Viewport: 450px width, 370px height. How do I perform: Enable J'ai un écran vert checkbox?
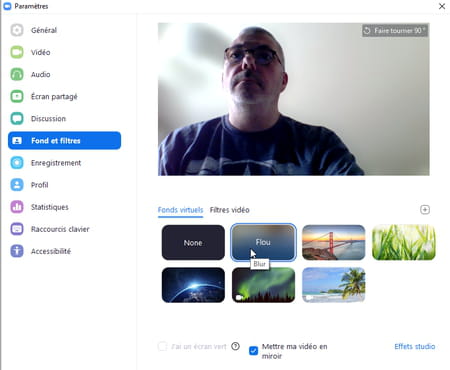click(x=162, y=346)
